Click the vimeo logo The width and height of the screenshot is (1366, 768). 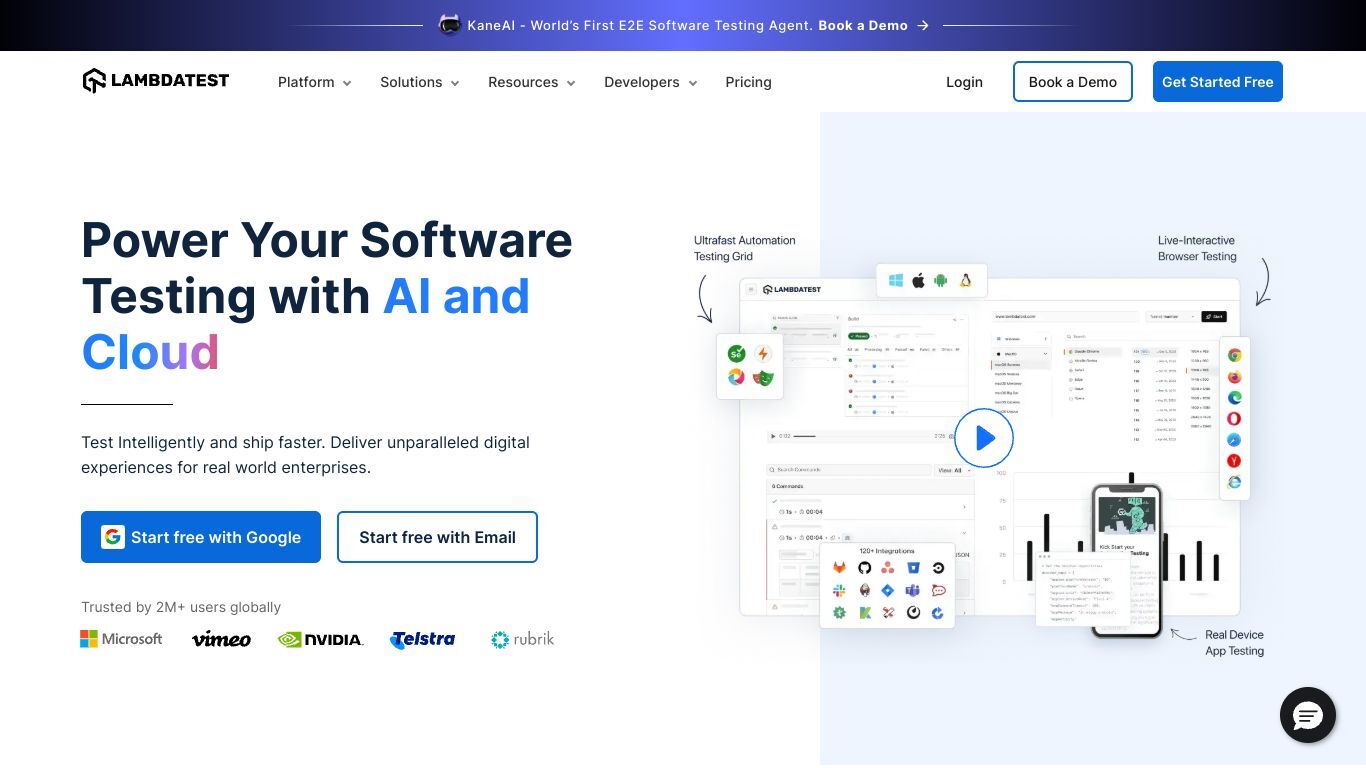221,639
